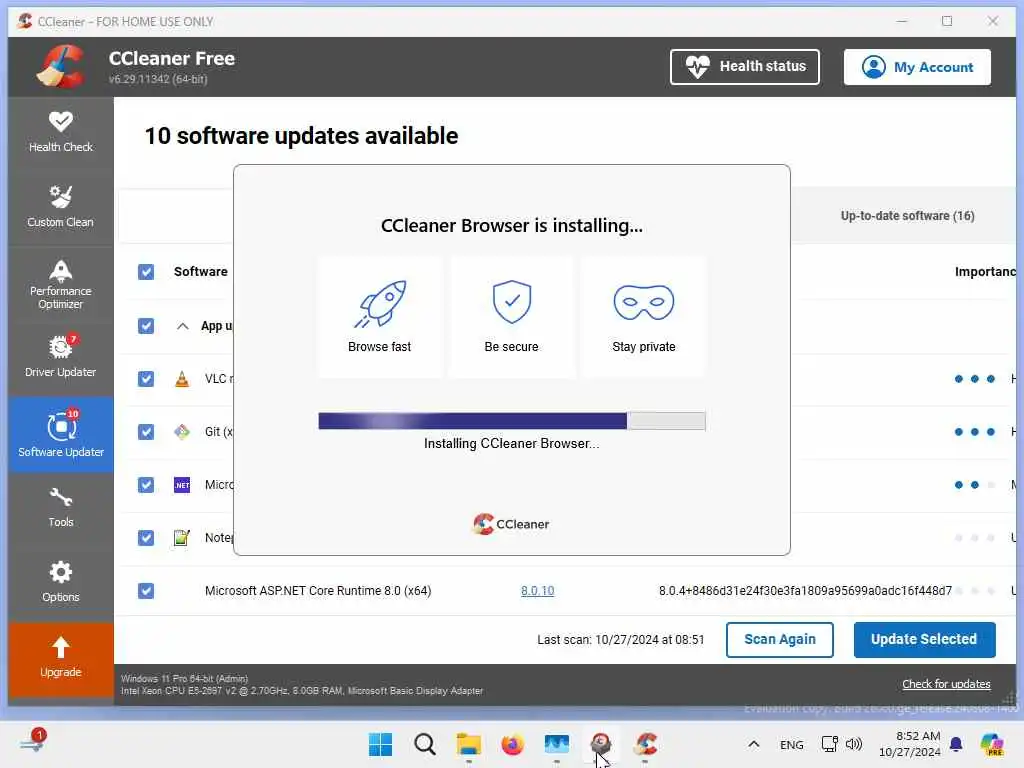The width and height of the screenshot is (1024, 768).
Task: Click the Software column header
Action: [200, 272]
